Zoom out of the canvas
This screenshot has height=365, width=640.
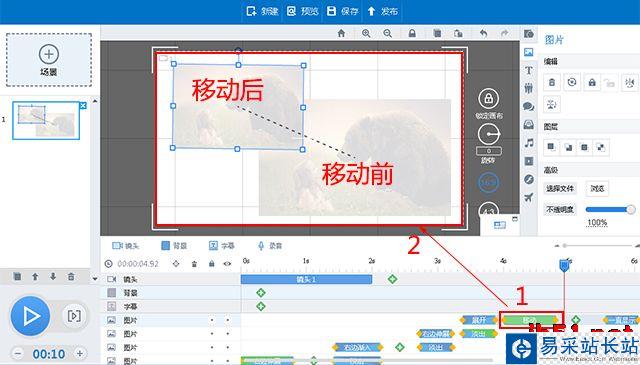[x=387, y=33]
